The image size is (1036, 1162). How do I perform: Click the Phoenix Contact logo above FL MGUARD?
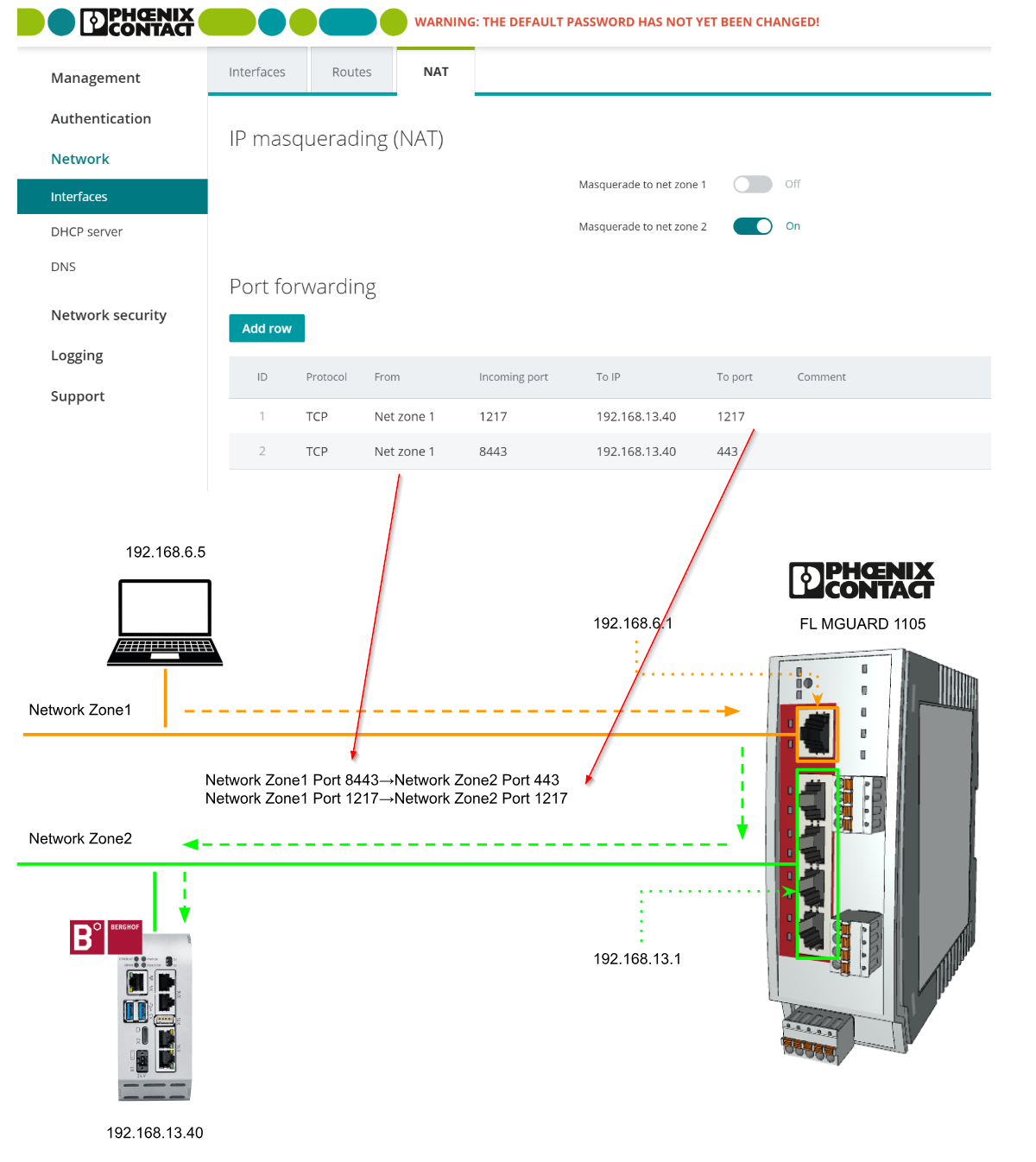tap(862, 580)
